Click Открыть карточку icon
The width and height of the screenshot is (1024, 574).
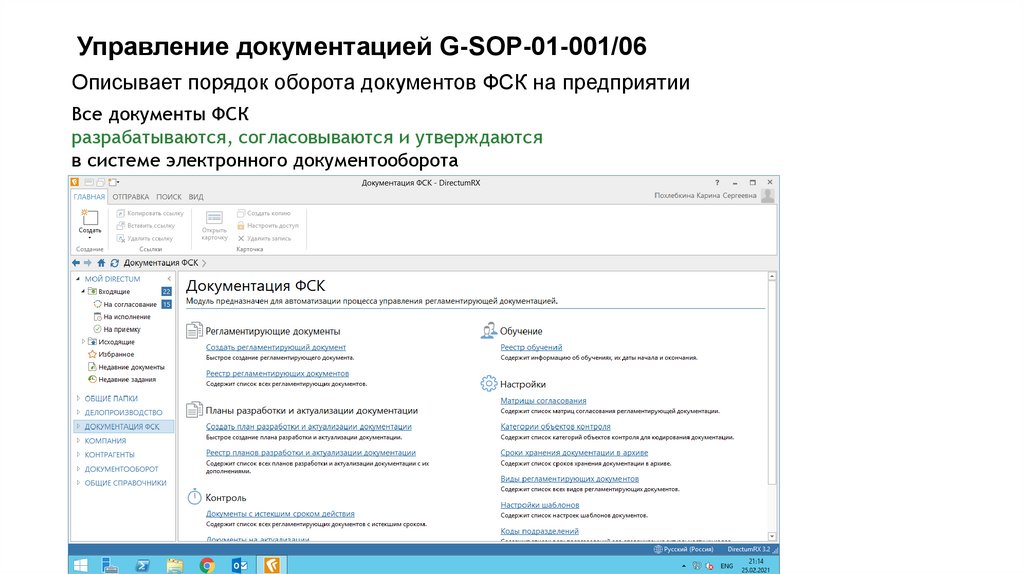pos(214,217)
